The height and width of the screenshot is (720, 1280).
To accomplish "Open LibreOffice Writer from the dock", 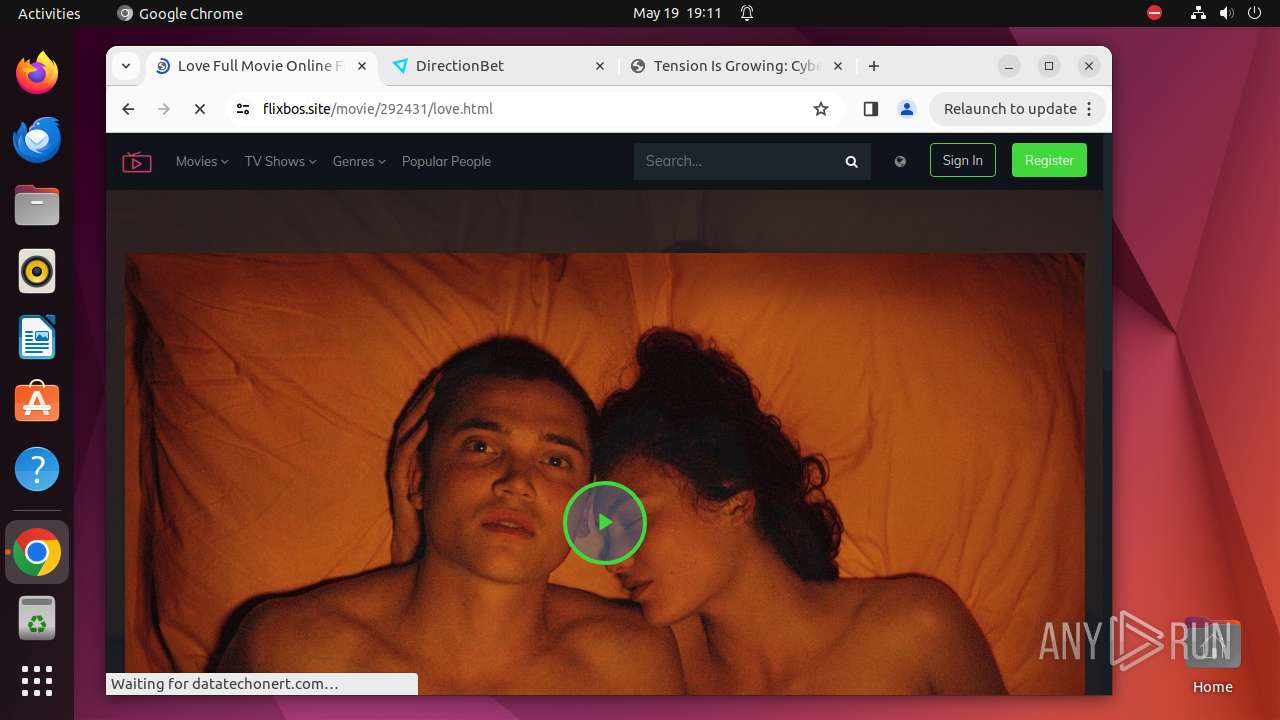I will [x=37, y=337].
